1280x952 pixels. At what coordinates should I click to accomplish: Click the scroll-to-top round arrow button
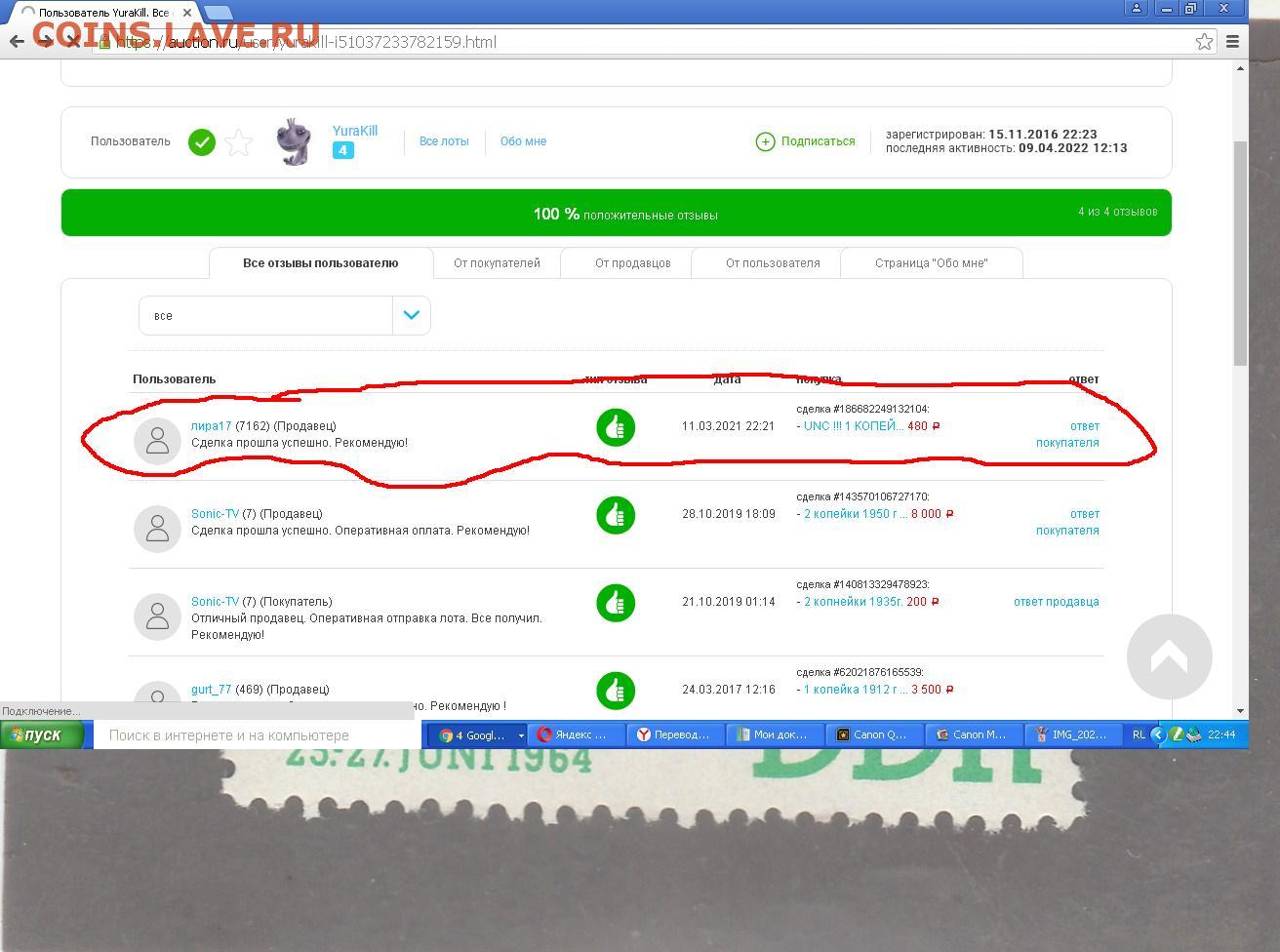point(1169,656)
